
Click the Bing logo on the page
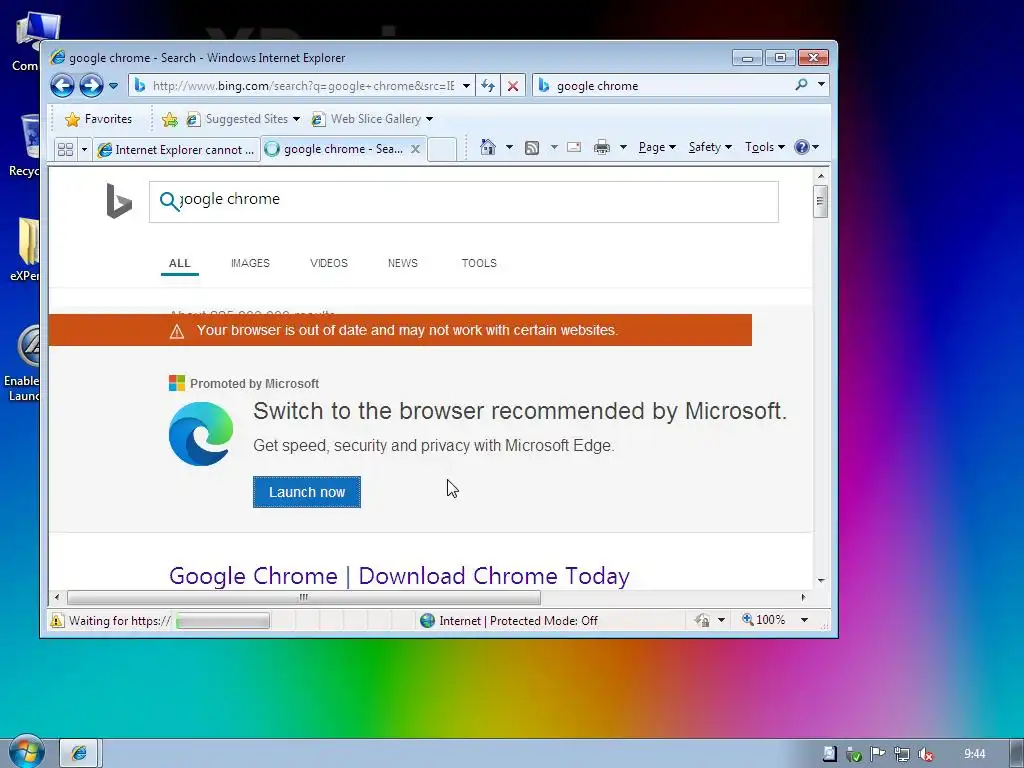pyautogui.click(x=119, y=201)
